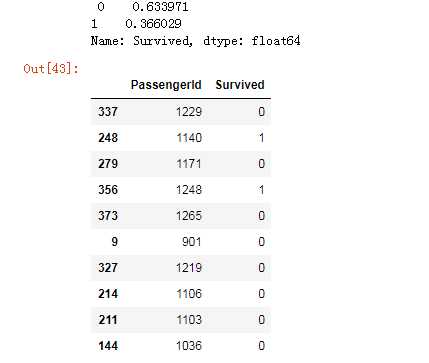This screenshot has width=429, height=363.
Task: Click row index 9
Action: point(114,242)
